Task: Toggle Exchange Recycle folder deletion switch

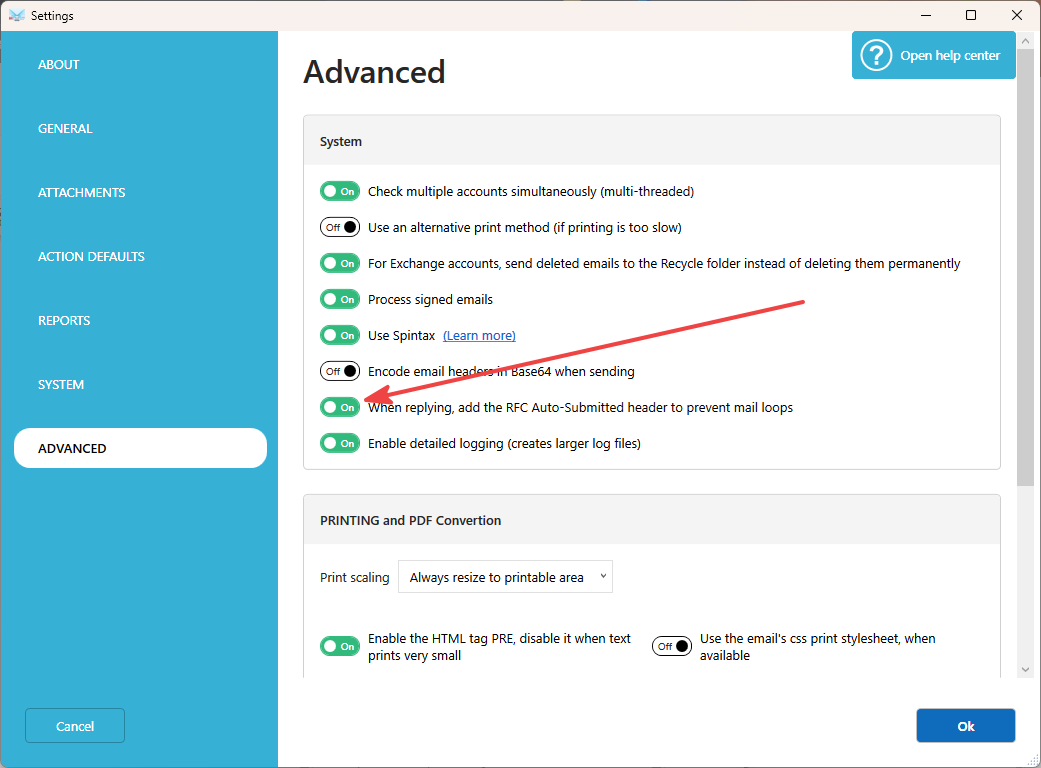Action: coord(340,264)
